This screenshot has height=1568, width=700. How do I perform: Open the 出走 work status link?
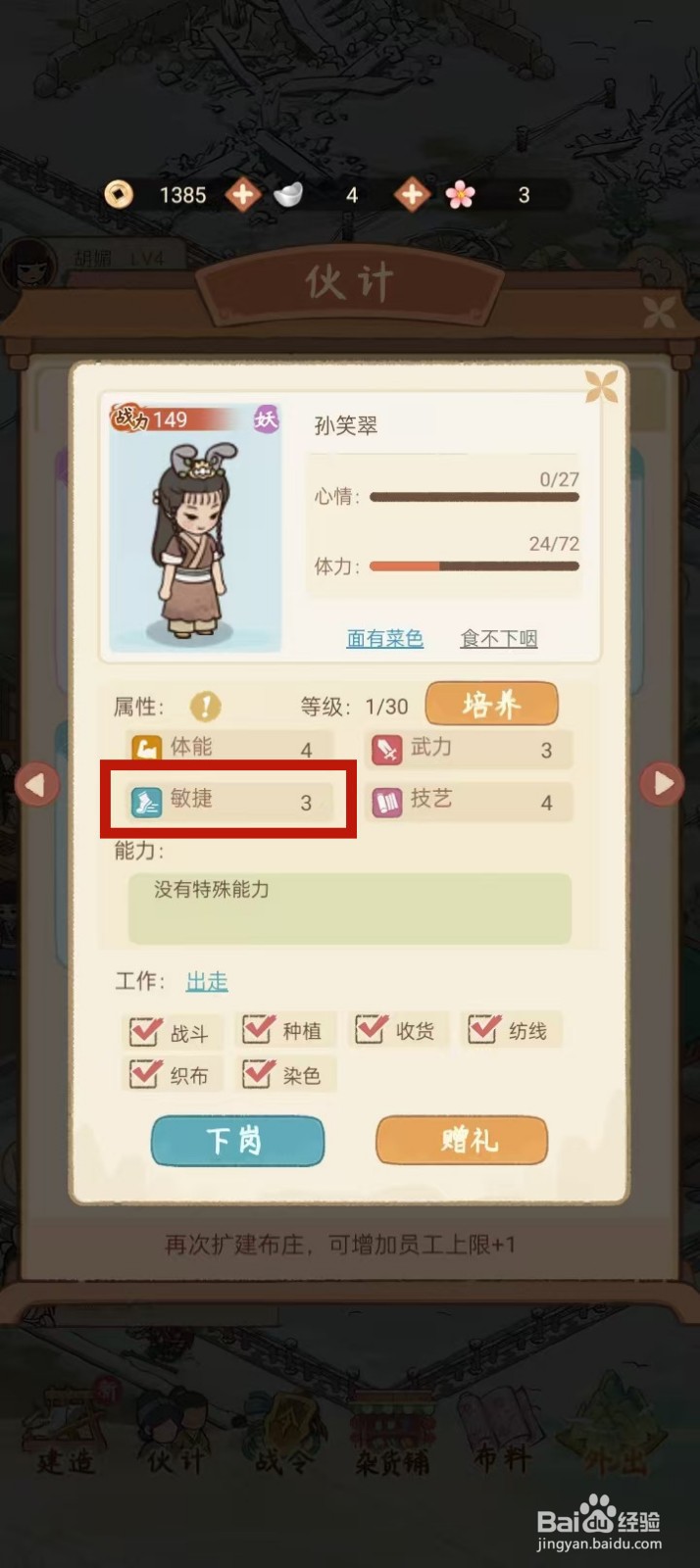click(207, 981)
